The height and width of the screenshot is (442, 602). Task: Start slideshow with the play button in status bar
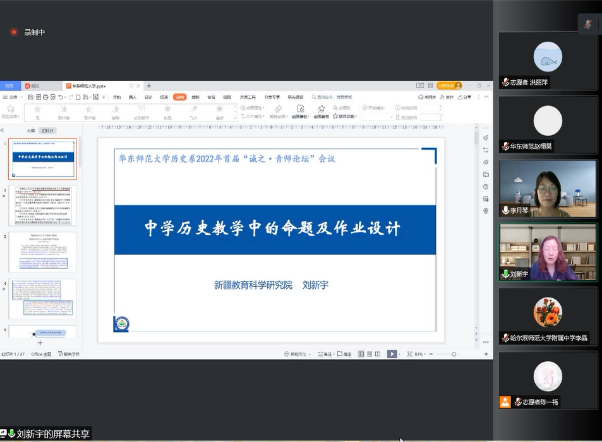pos(392,353)
